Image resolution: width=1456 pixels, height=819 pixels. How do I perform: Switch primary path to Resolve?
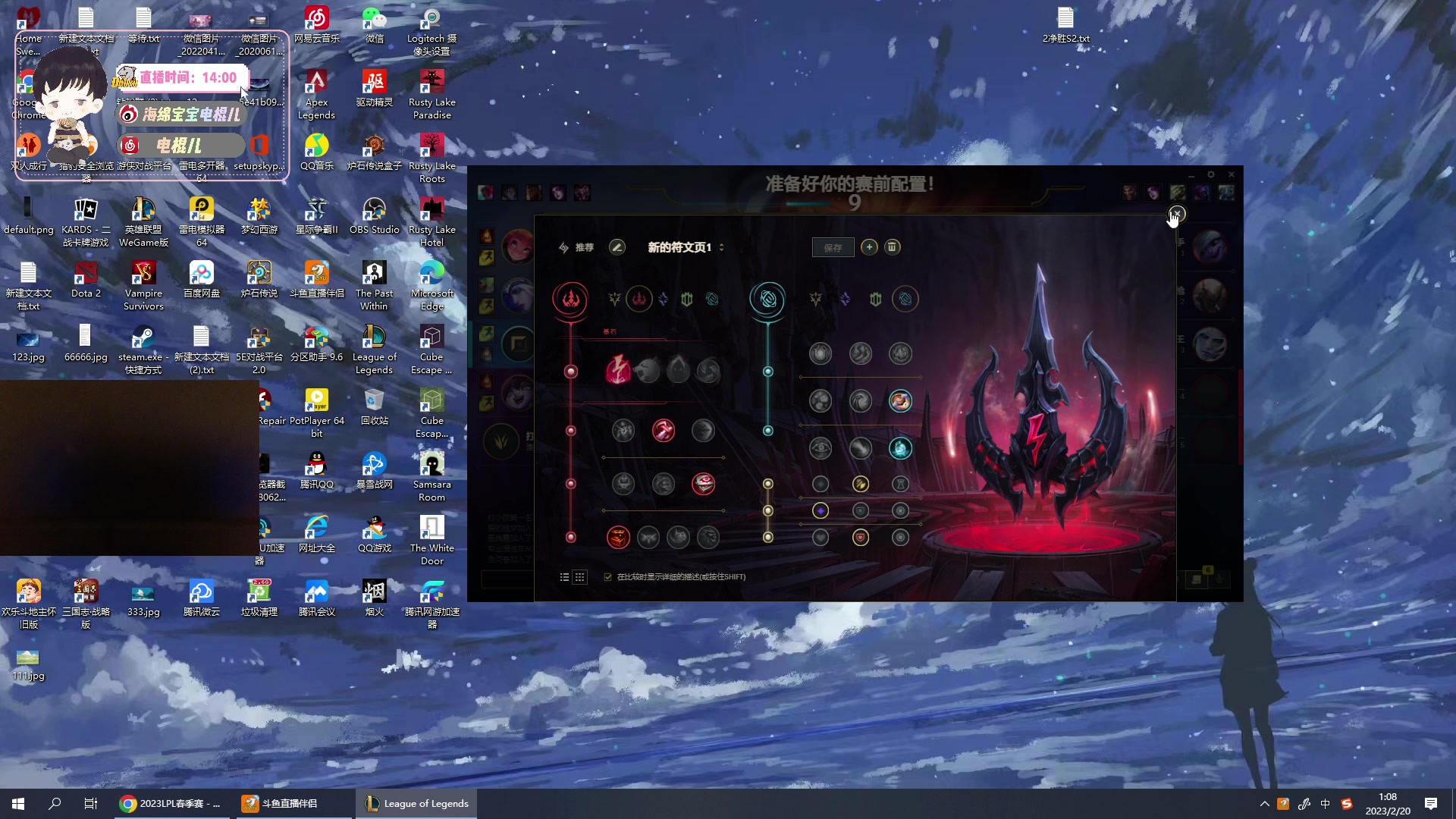(687, 299)
